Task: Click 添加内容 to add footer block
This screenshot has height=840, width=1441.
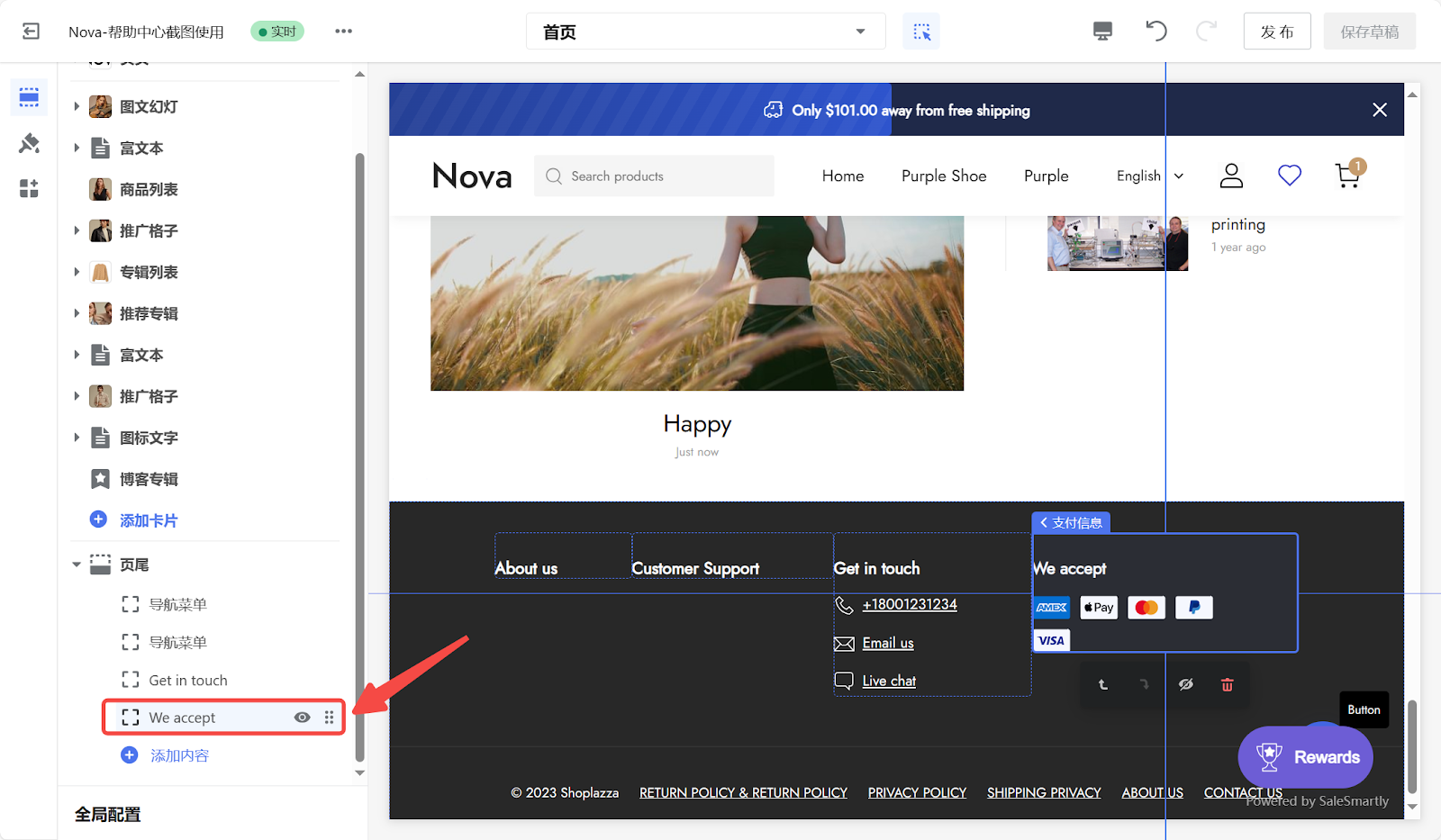Action: 179,755
